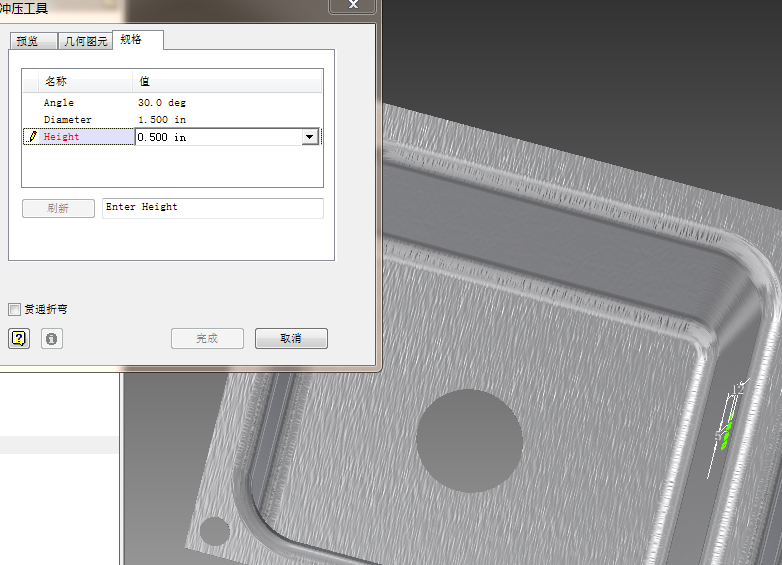
Task: Click the large circular hole in the model
Action: [469, 440]
